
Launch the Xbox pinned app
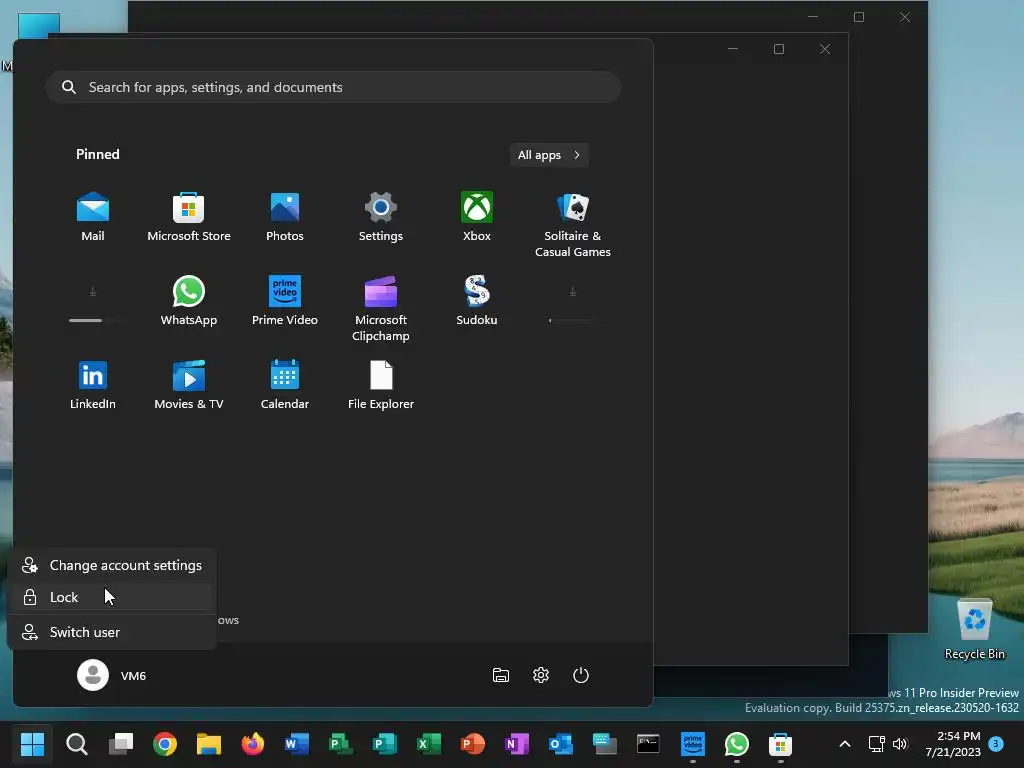[x=477, y=217]
